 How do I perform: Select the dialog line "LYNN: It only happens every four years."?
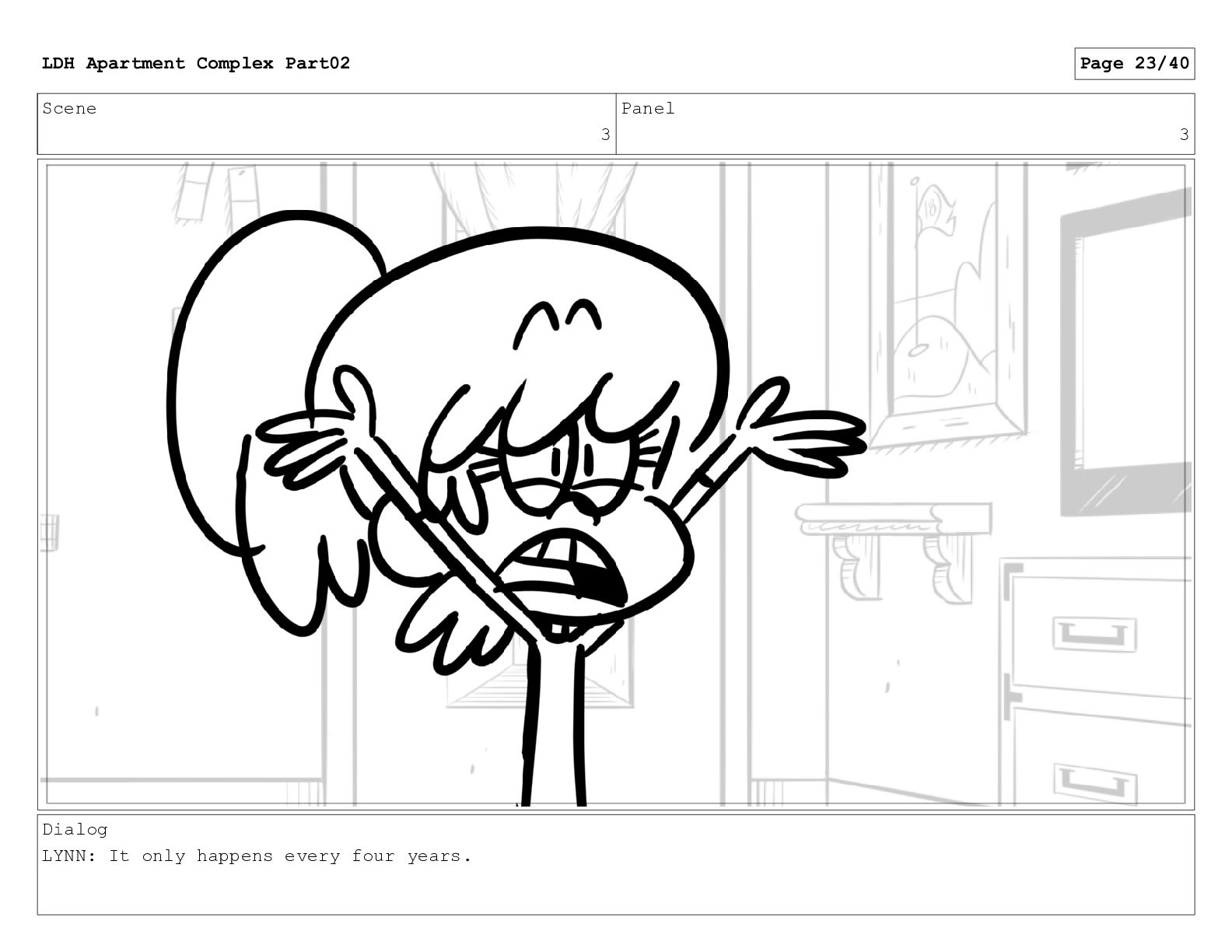click(257, 856)
